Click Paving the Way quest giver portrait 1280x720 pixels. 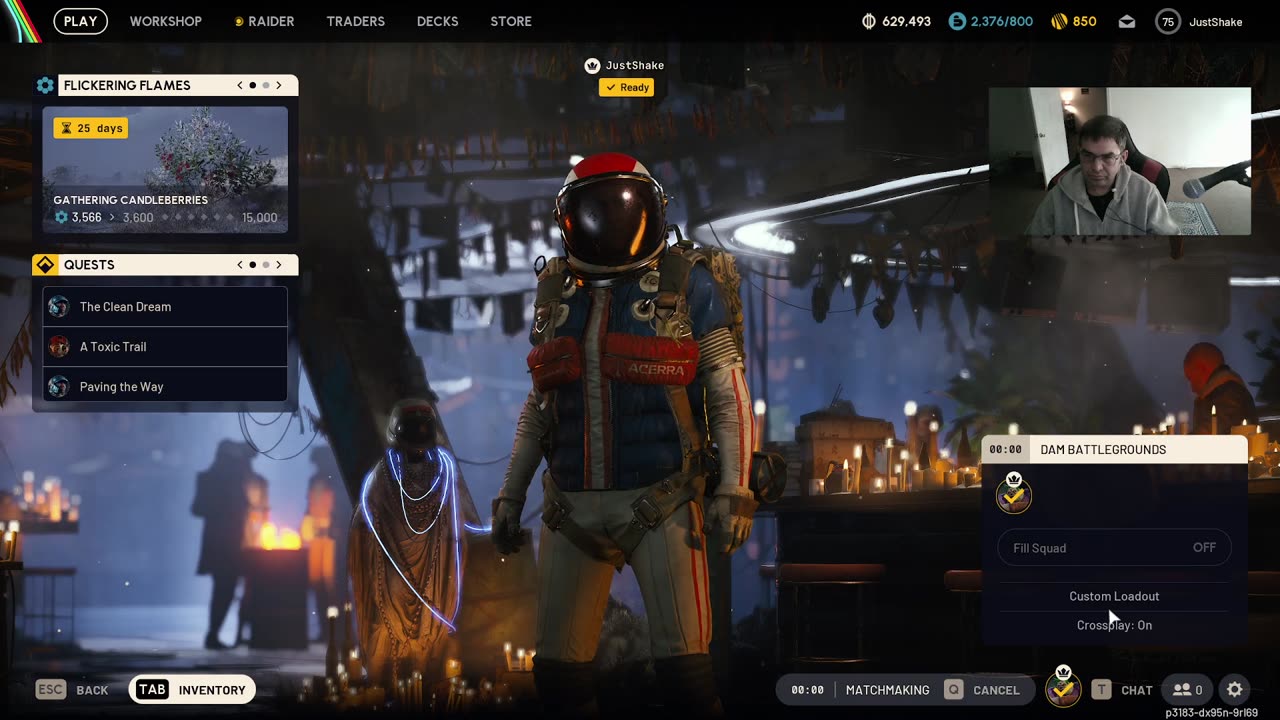point(59,387)
